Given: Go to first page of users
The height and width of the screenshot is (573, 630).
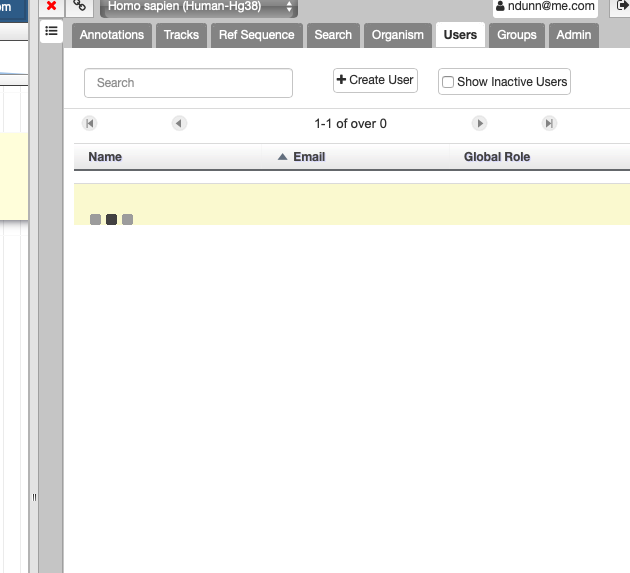Looking at the screenshot, I should [x=90, y=123].
